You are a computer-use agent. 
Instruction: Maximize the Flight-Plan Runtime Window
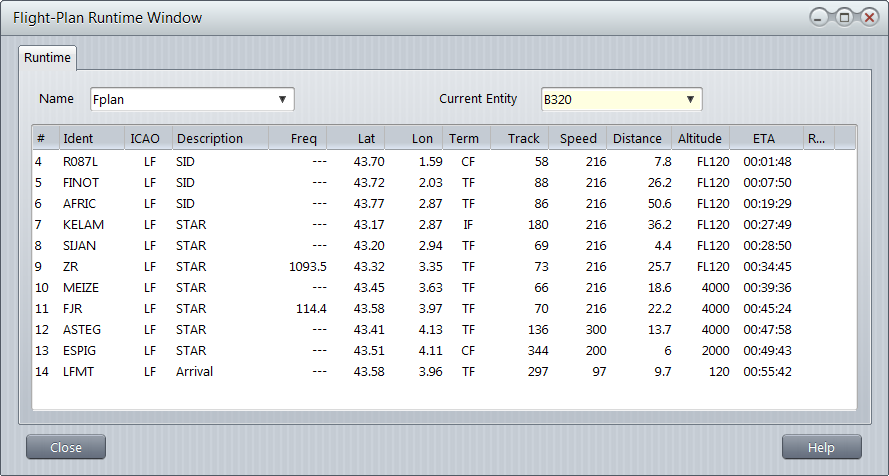point(843,18)
